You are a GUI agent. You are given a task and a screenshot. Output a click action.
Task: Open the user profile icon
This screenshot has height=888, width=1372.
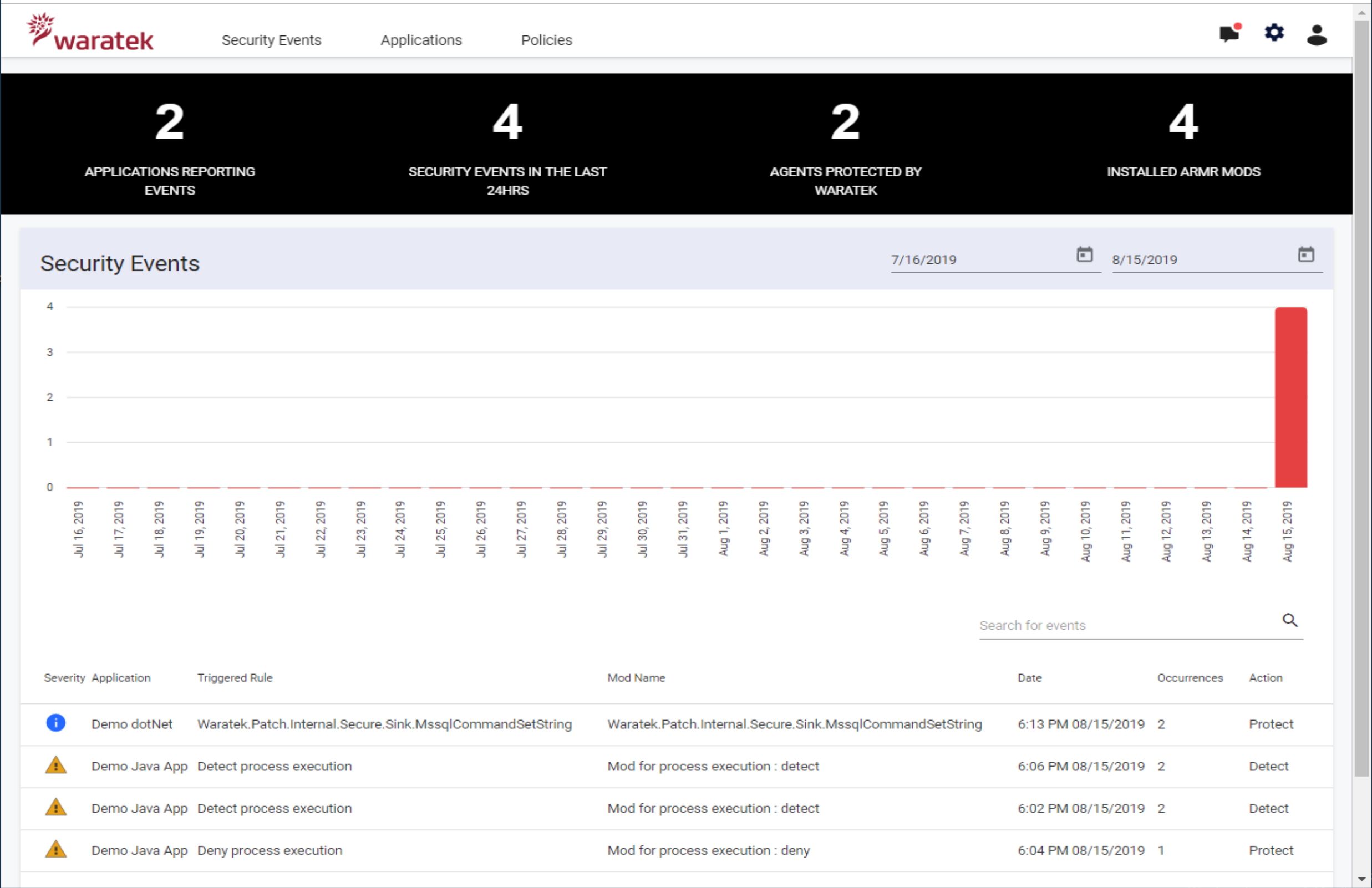pyautogui.click(x=1317, y=34)
